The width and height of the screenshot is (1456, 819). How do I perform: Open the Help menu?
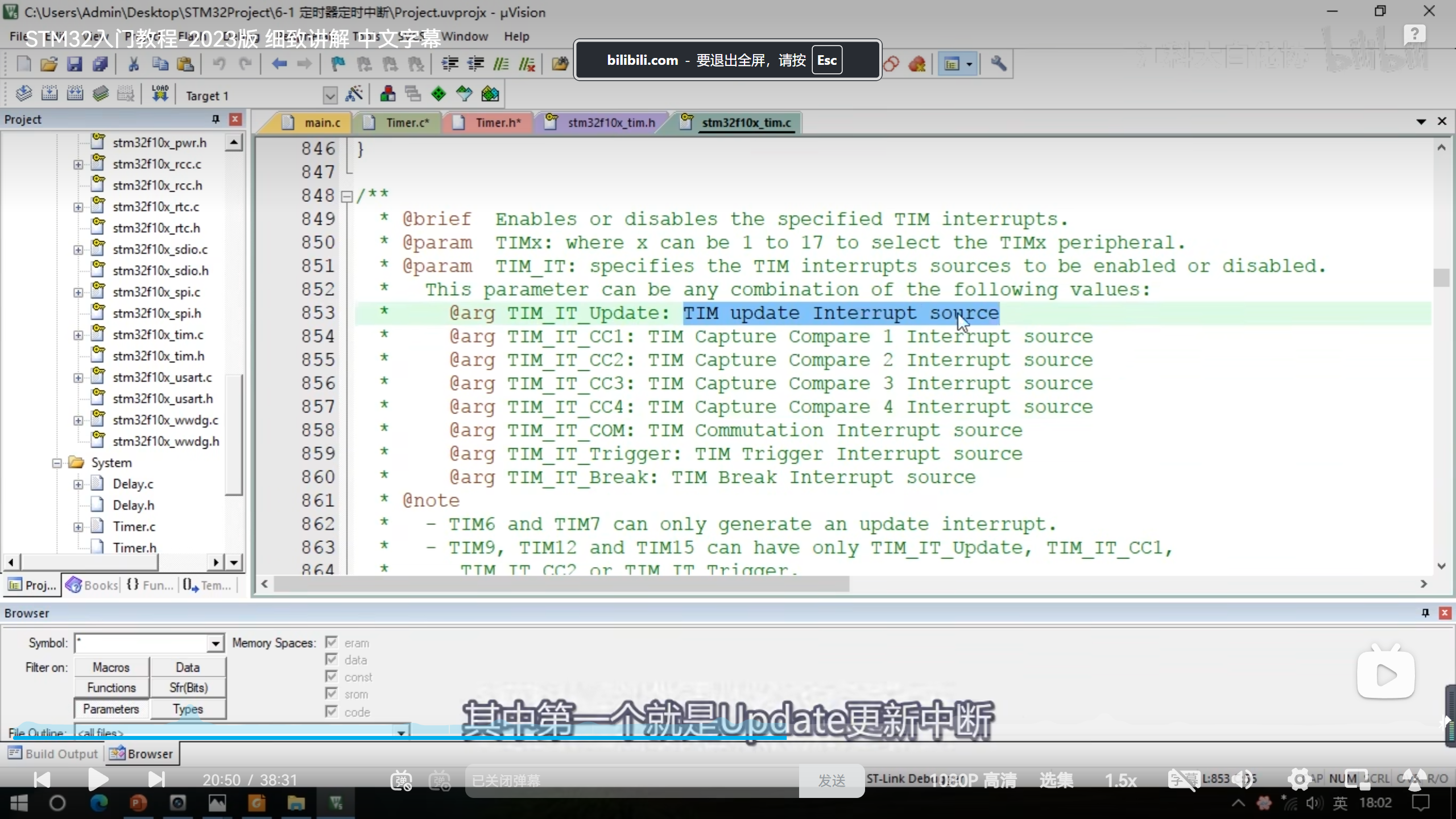point(516,36)
